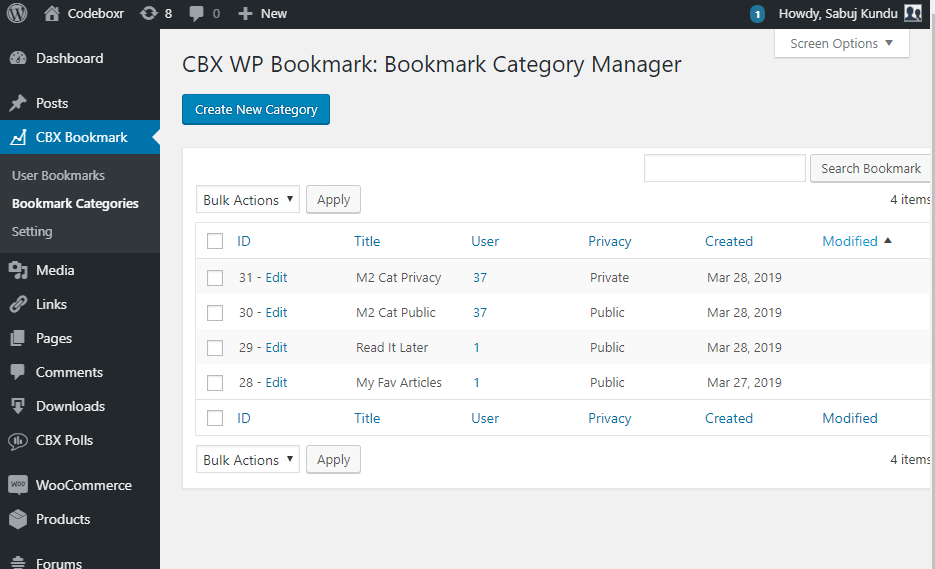This screenshot has height=569, width=935.
Task: Click the Edit link for category 28
Action: (x=276, y=383)
